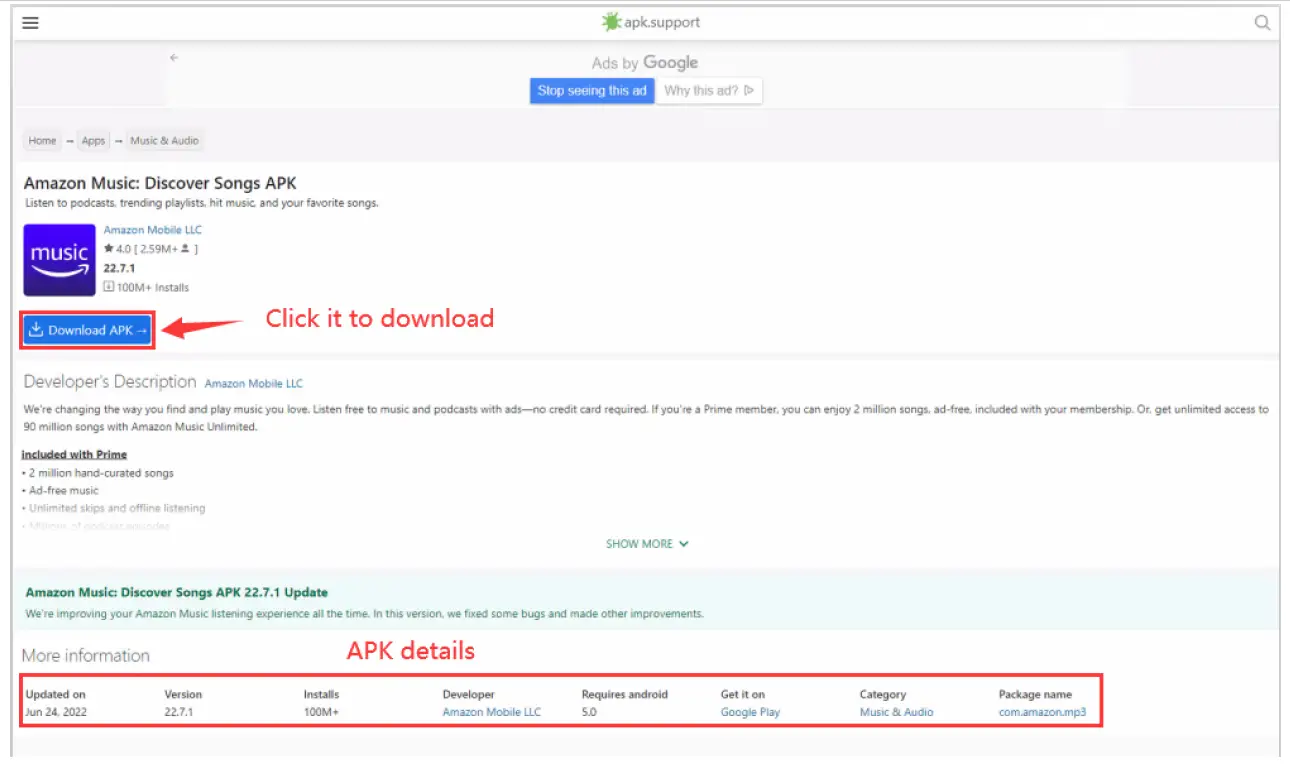This screenshot has height=764, width=1290.
Task: Click the included with Prime heading
Action: coord(74,455)
